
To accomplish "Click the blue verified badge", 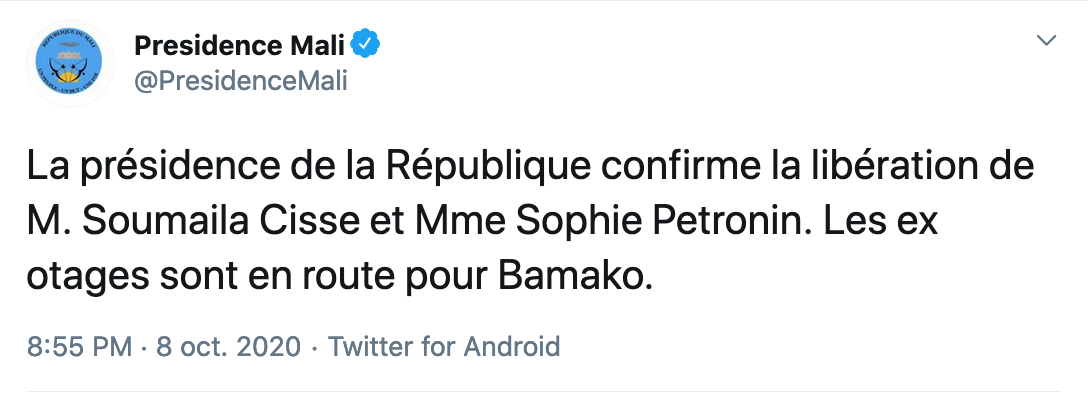I will tap(365, 45).
